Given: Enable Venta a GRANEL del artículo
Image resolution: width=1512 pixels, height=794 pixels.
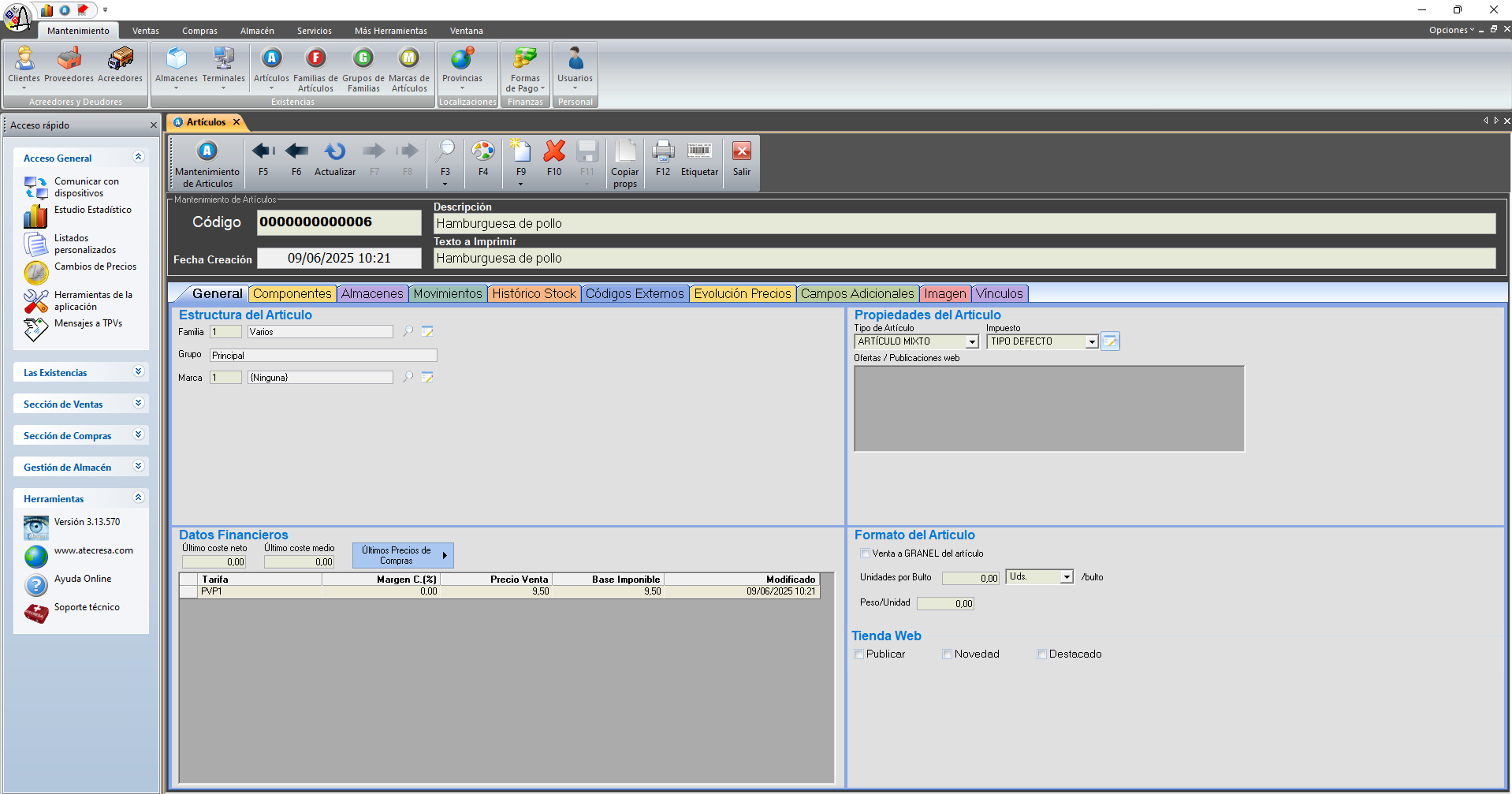Looking at the screenshot, I should coord(865,554).
